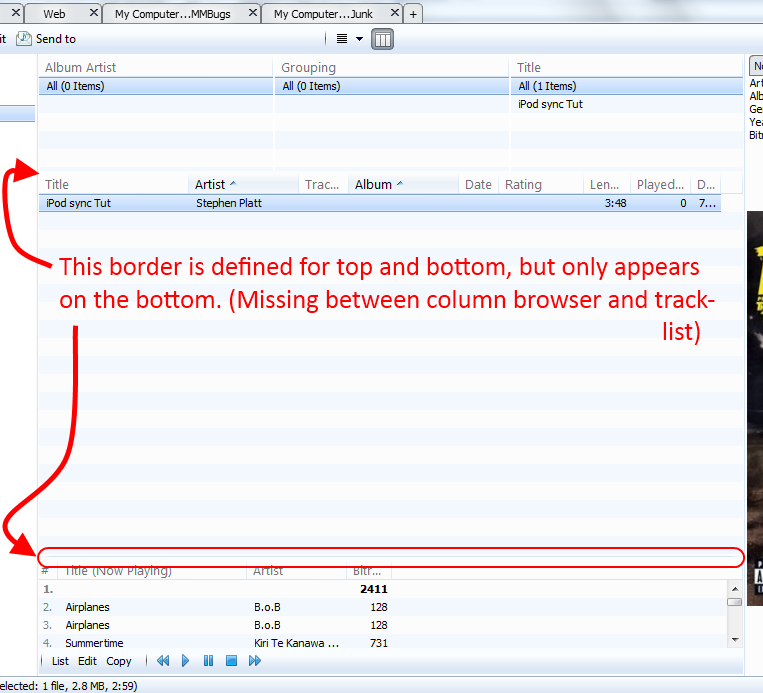The width and height of the screenshot is (763, 693).
Task: Switch to the Web tab
Action: point(54,14)
